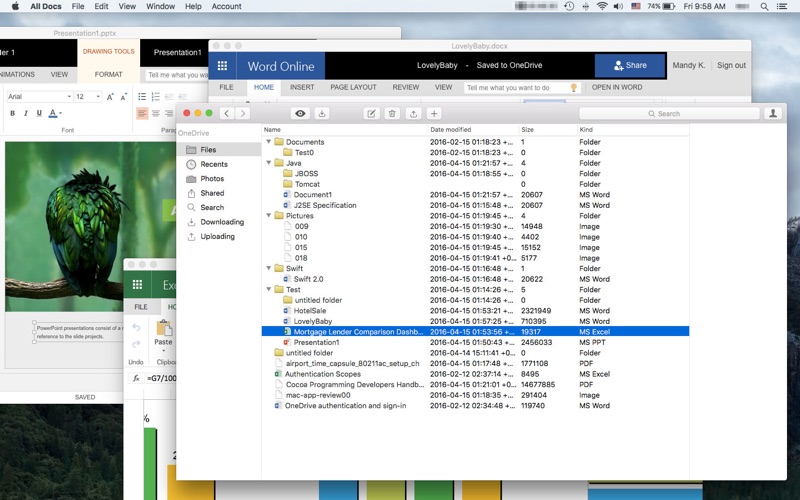The width and height of the screenshot is (800, 500).
Task: Open the File menu in menu bar
Action: coord(78,6)
